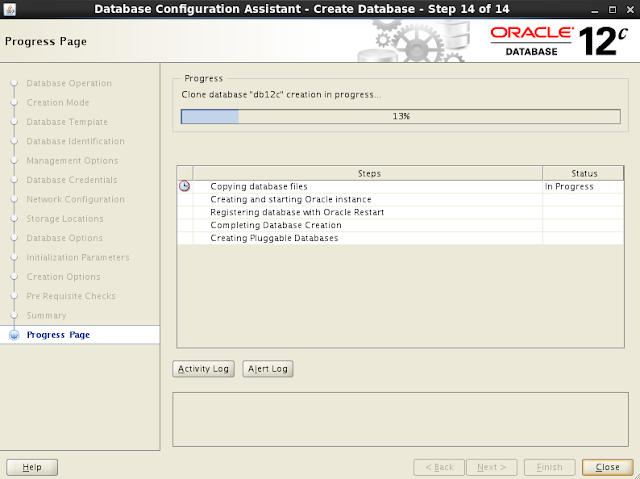640x479 pixels.
Task: Select the Database Options step
Action: (x=64, y=238)
